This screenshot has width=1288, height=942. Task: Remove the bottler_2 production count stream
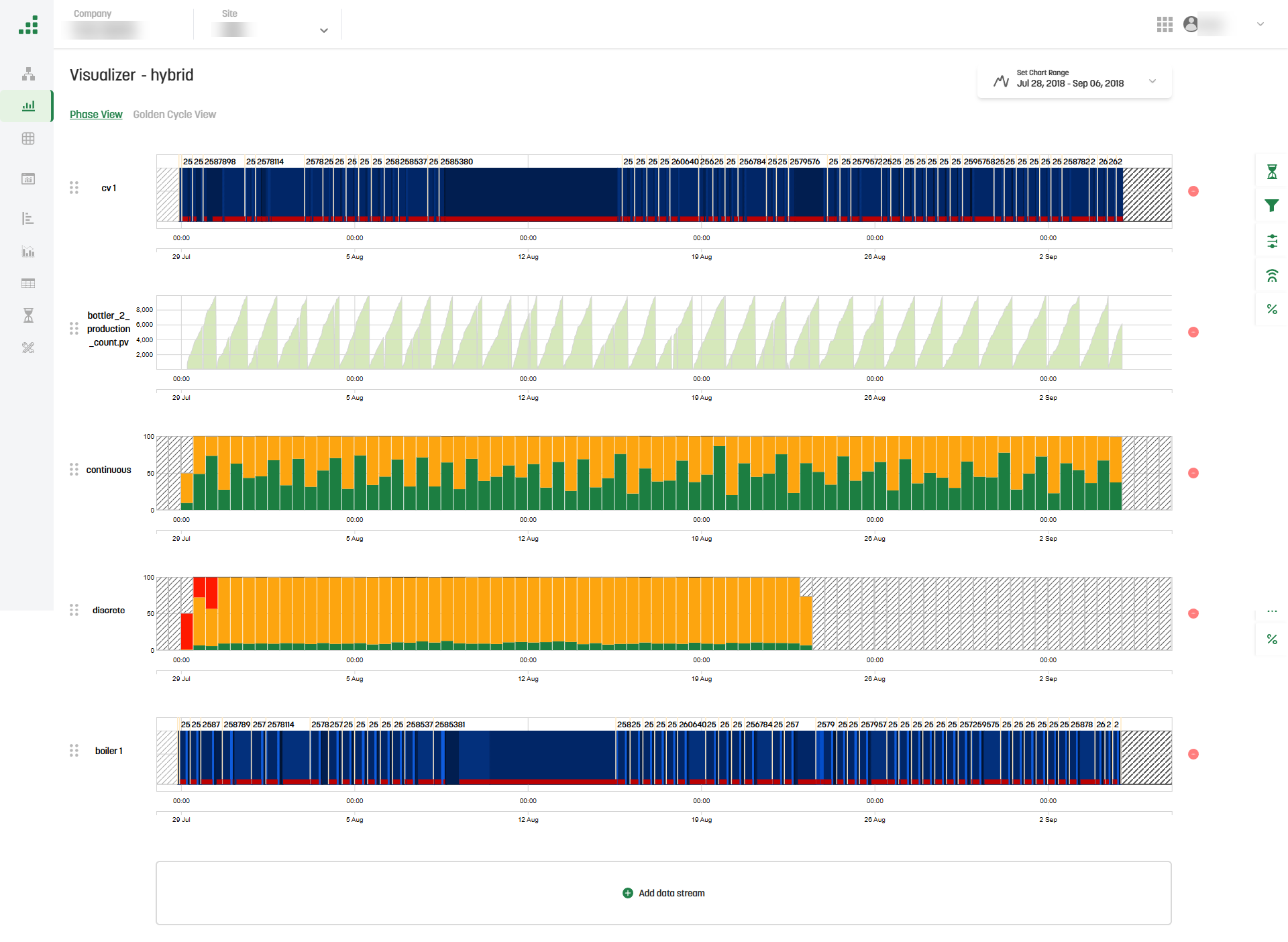pyautogui.click(x=1193, y=332)
